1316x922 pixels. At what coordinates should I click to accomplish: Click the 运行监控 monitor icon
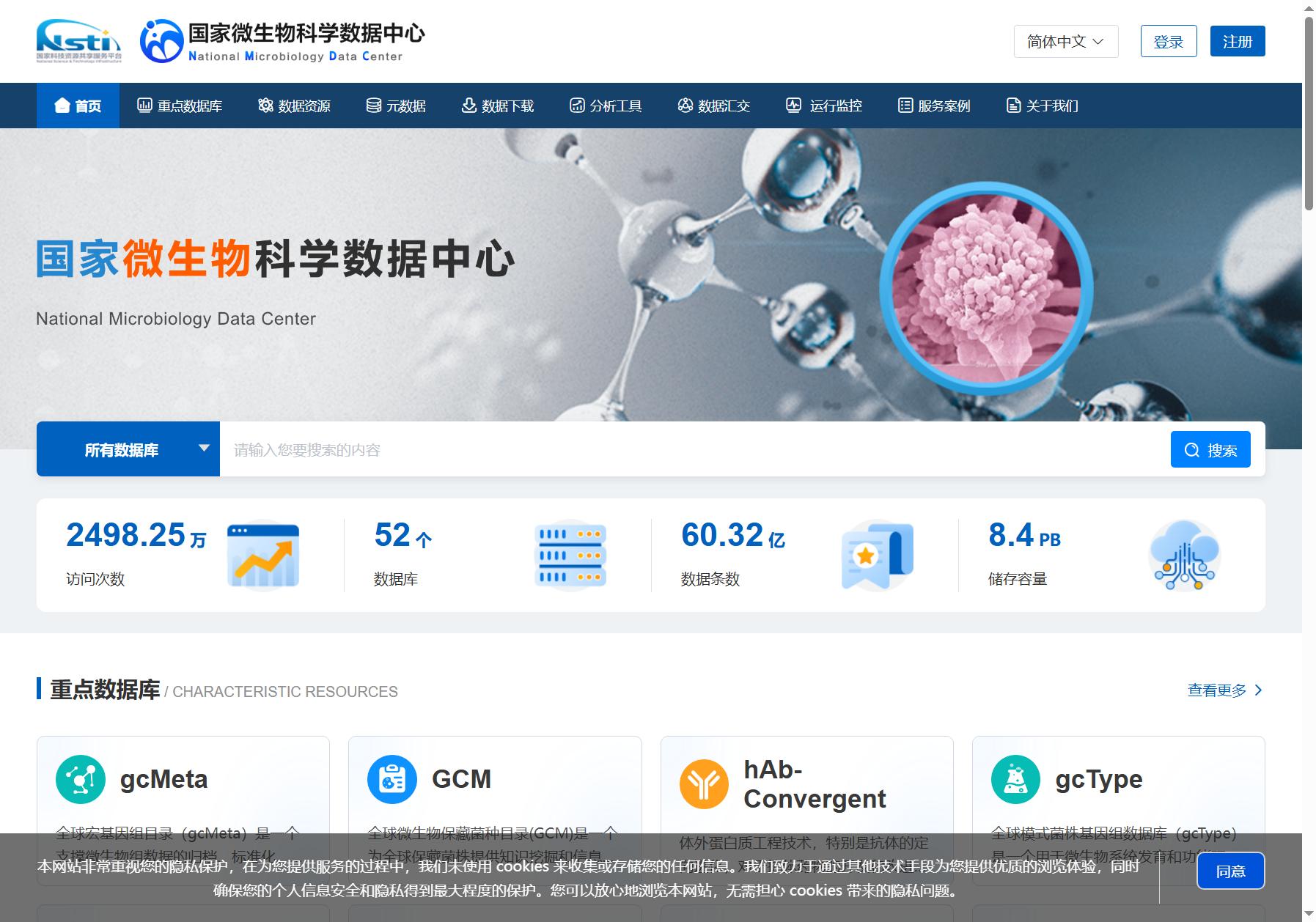pyautogui.click(x=794, y=106)
